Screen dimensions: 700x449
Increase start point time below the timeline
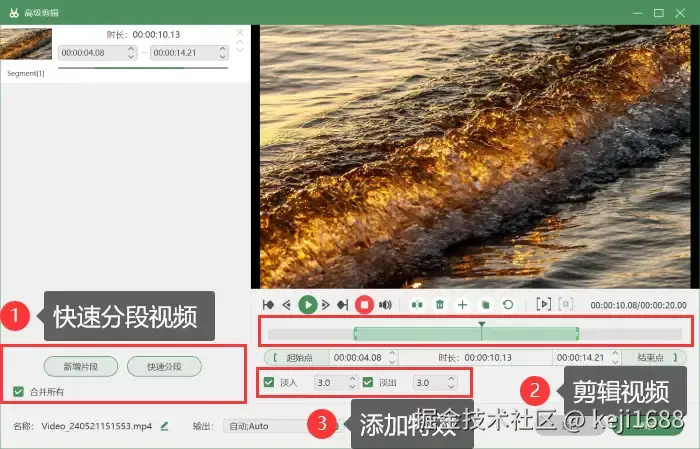tap(392, 354)
